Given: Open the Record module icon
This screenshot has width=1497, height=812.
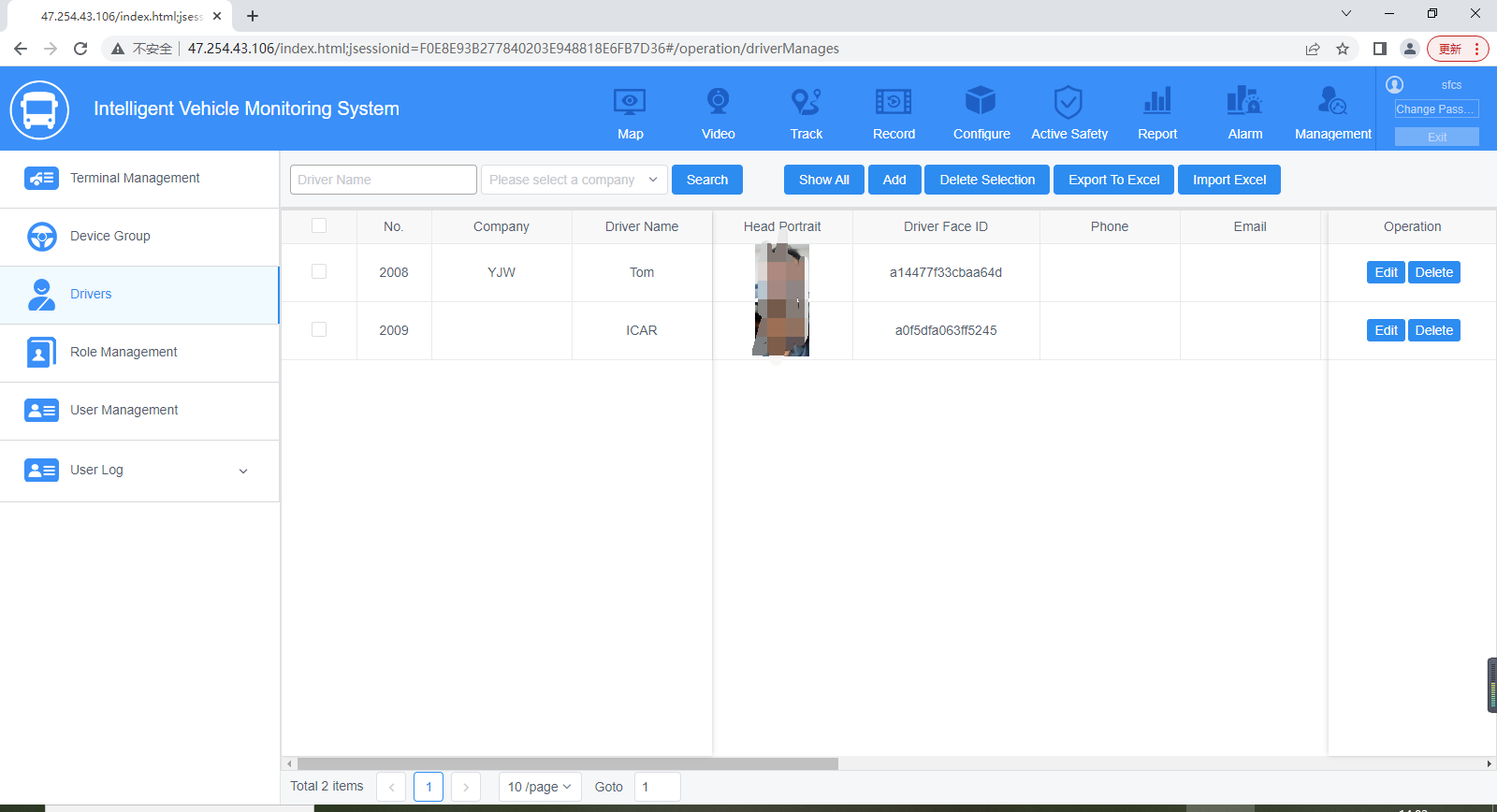Looking at the screenshot, I should tap(894, 101).
